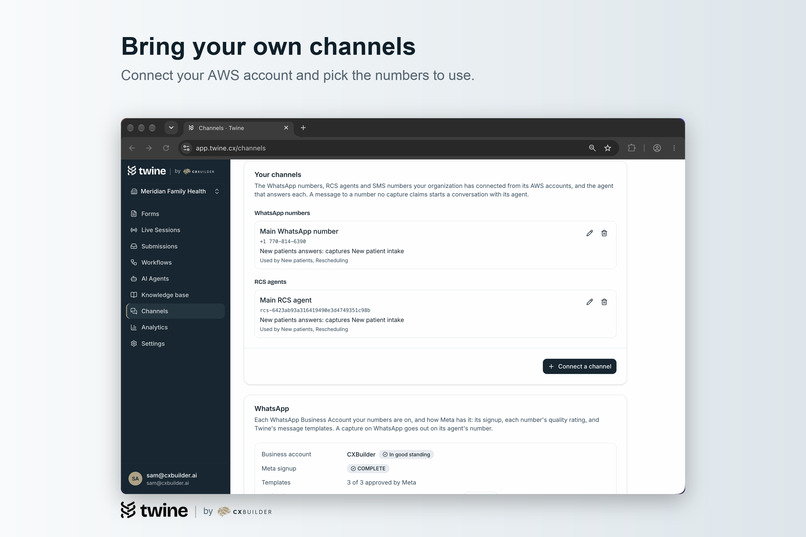The image size is (806, 537).
Task: Reload the page with the refresh icon
Action: click(166, 148)
